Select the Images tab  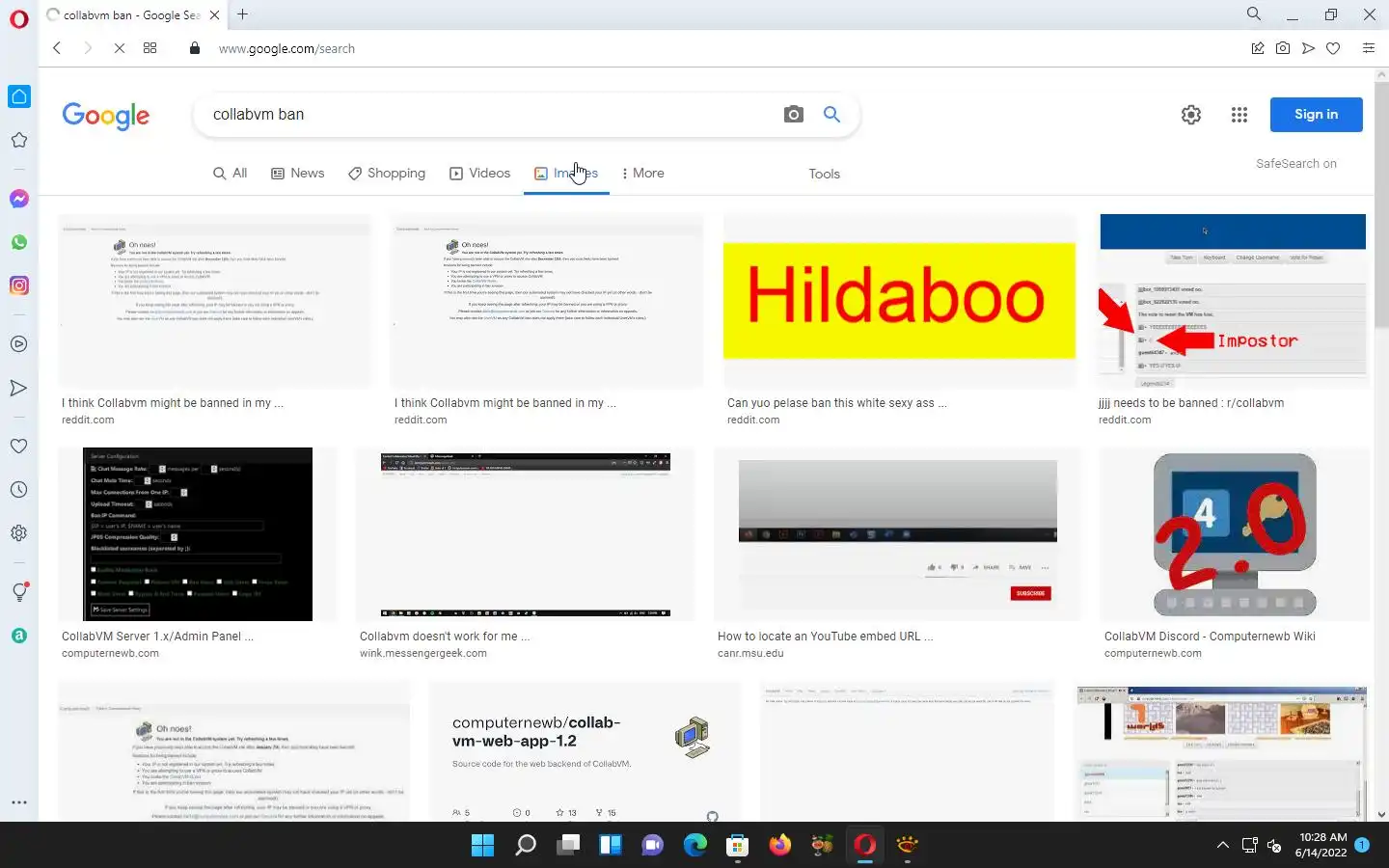tap(566, 174)
